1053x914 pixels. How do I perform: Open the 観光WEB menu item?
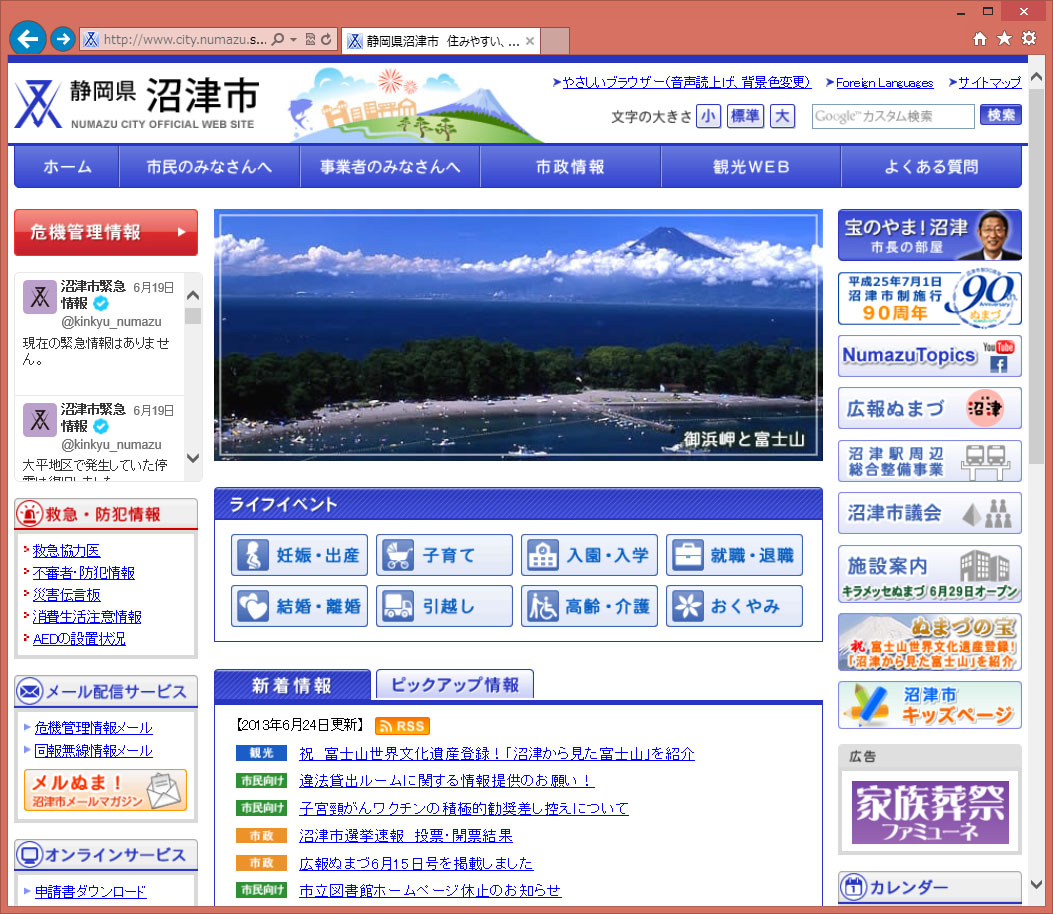coord(751,167)
